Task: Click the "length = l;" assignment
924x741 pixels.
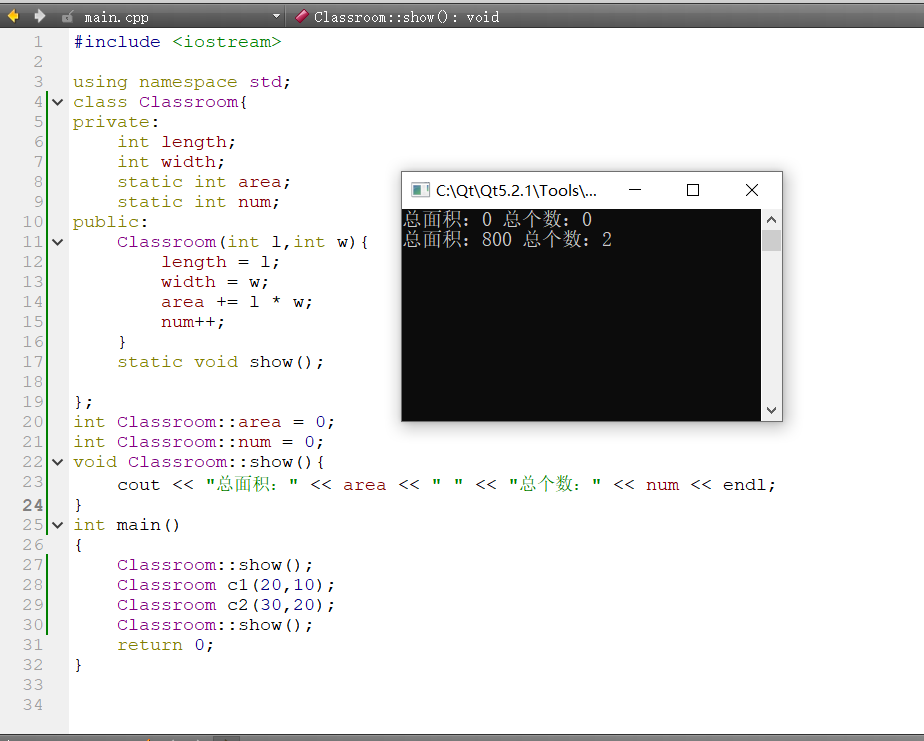Action: (220, 262)
